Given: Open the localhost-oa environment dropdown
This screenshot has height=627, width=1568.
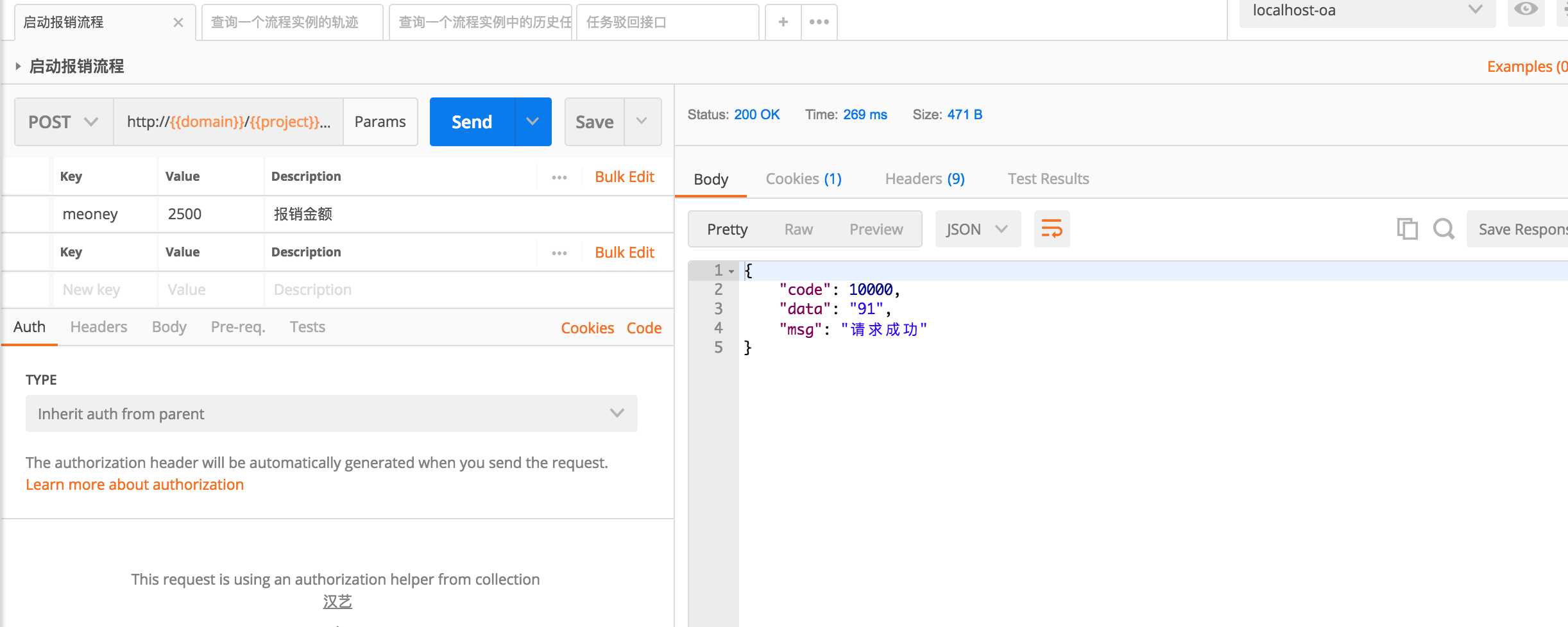Looking at the screenshot, I should pos(1367,11).
